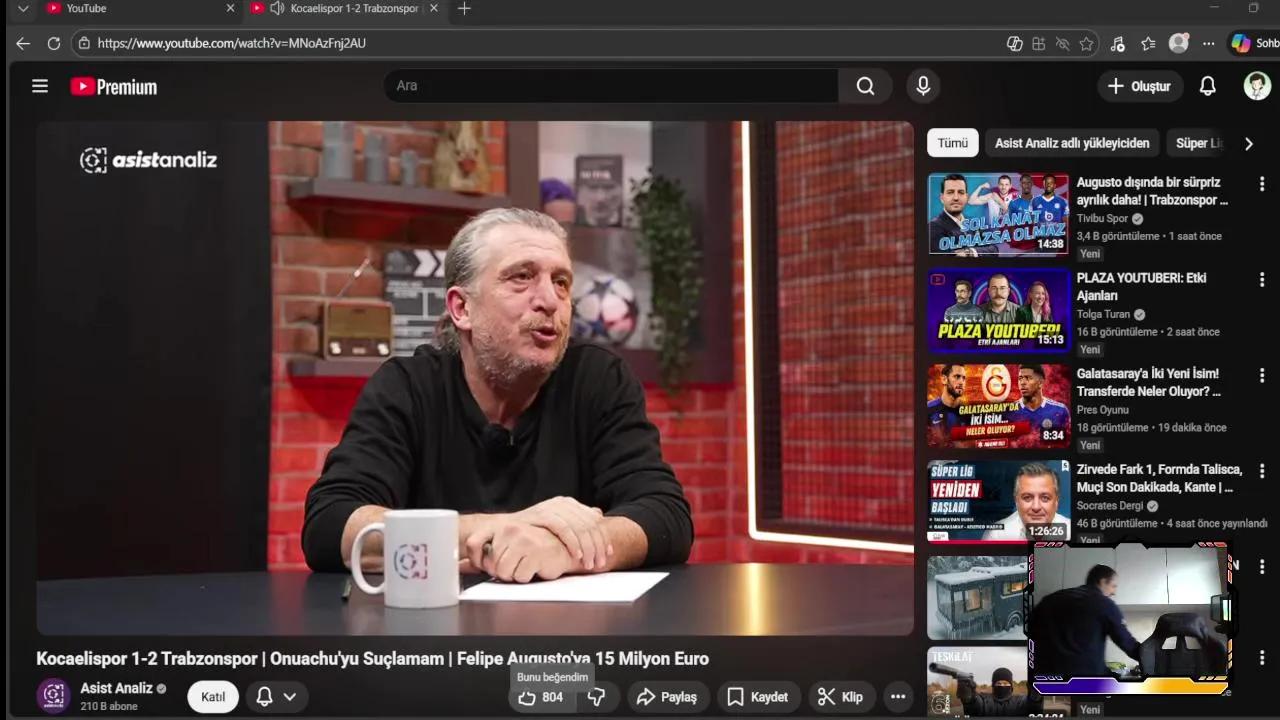The image size is (1280, 720).
Task: Open Augusto dışında bir sürpriz video thumbnail
Action: [x=998, y=214]
